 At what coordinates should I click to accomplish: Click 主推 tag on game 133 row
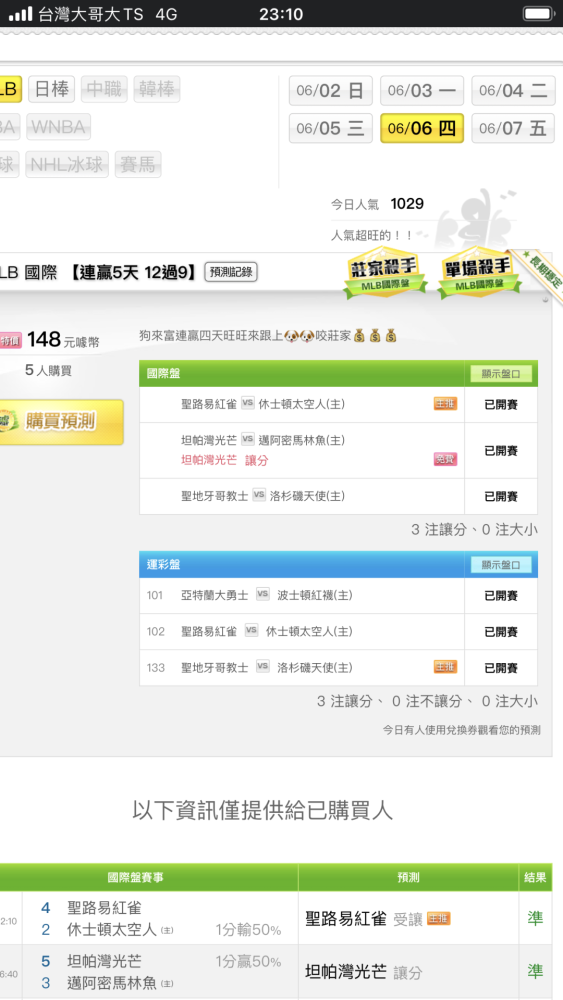(446, 667)
